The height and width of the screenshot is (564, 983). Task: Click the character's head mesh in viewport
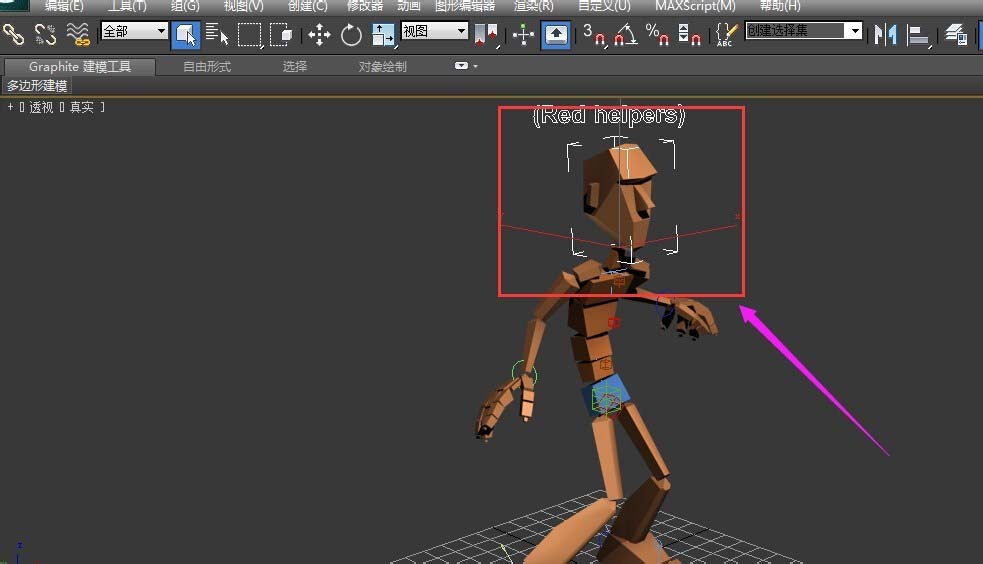pos(619,194)
